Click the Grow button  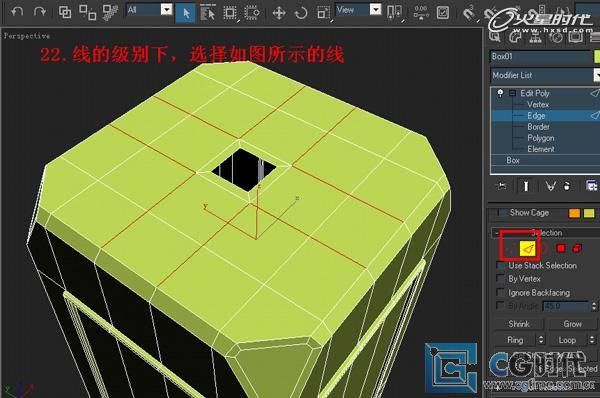[572, 324]
